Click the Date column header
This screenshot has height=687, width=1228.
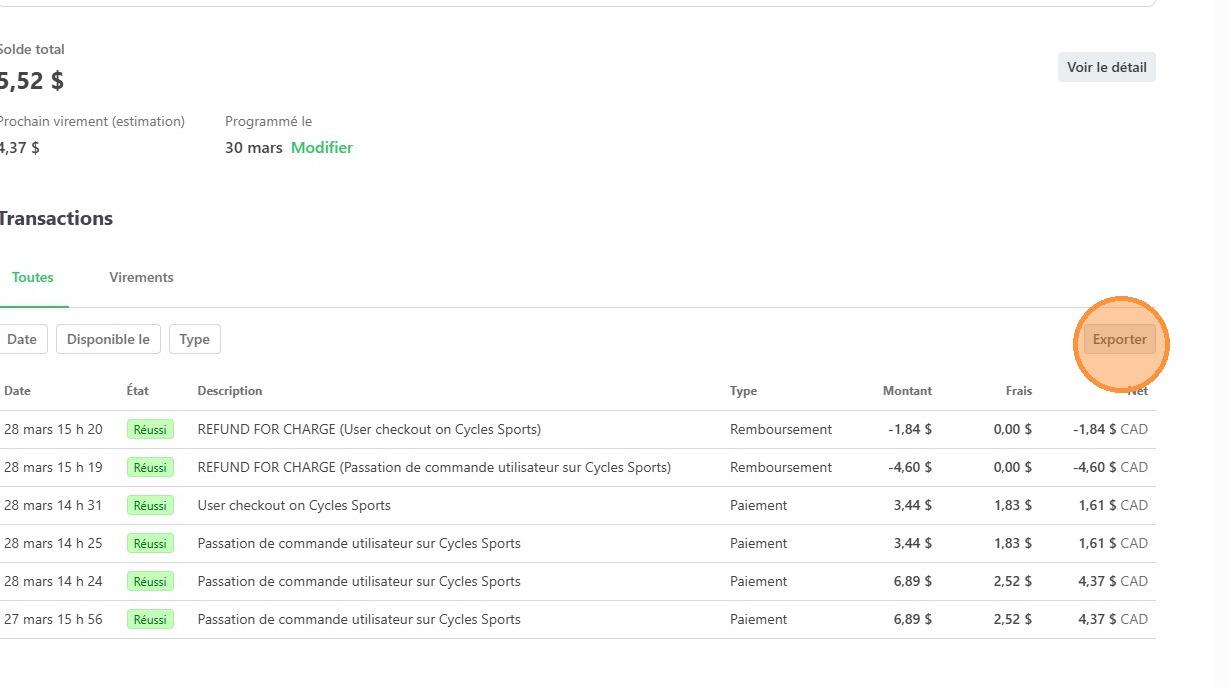(x=18, y=391)
